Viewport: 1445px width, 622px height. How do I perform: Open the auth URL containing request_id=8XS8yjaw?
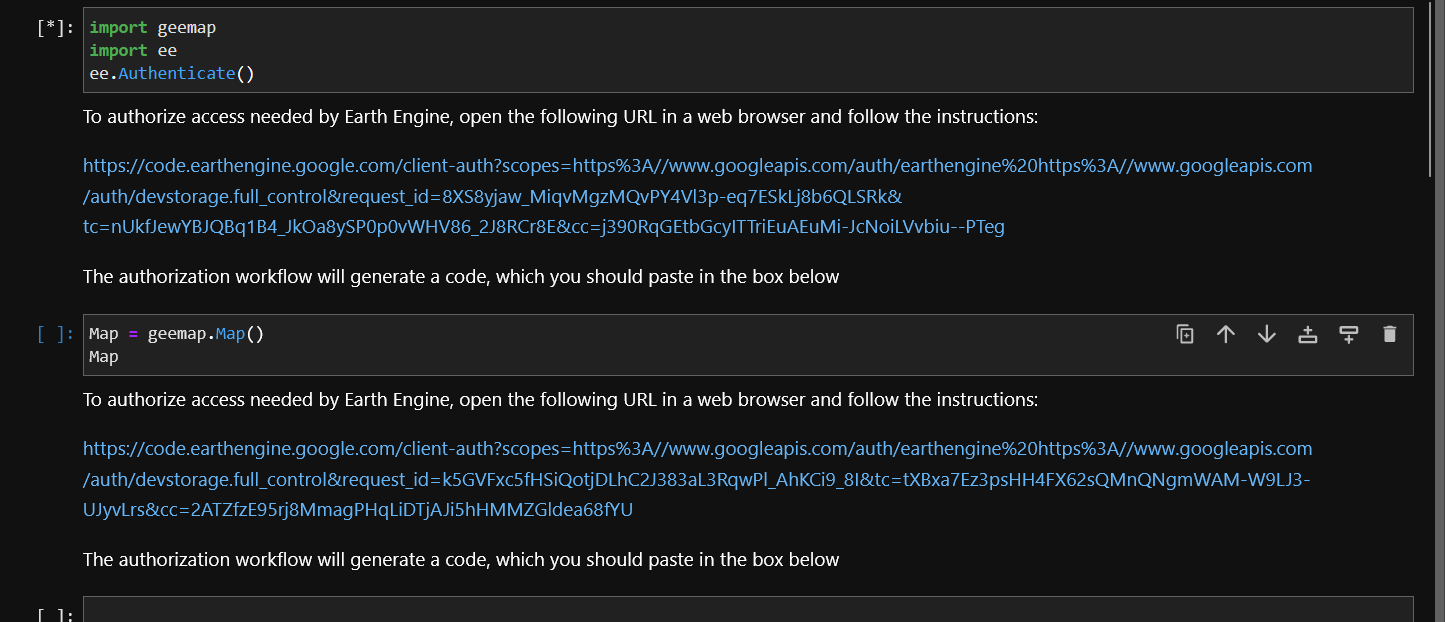pos(697,196)
